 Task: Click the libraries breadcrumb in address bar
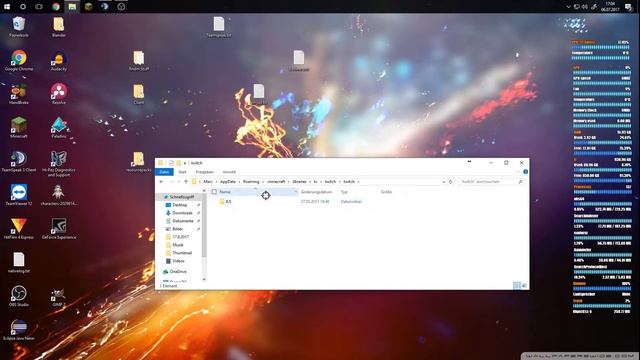click(x=299, y=182)
